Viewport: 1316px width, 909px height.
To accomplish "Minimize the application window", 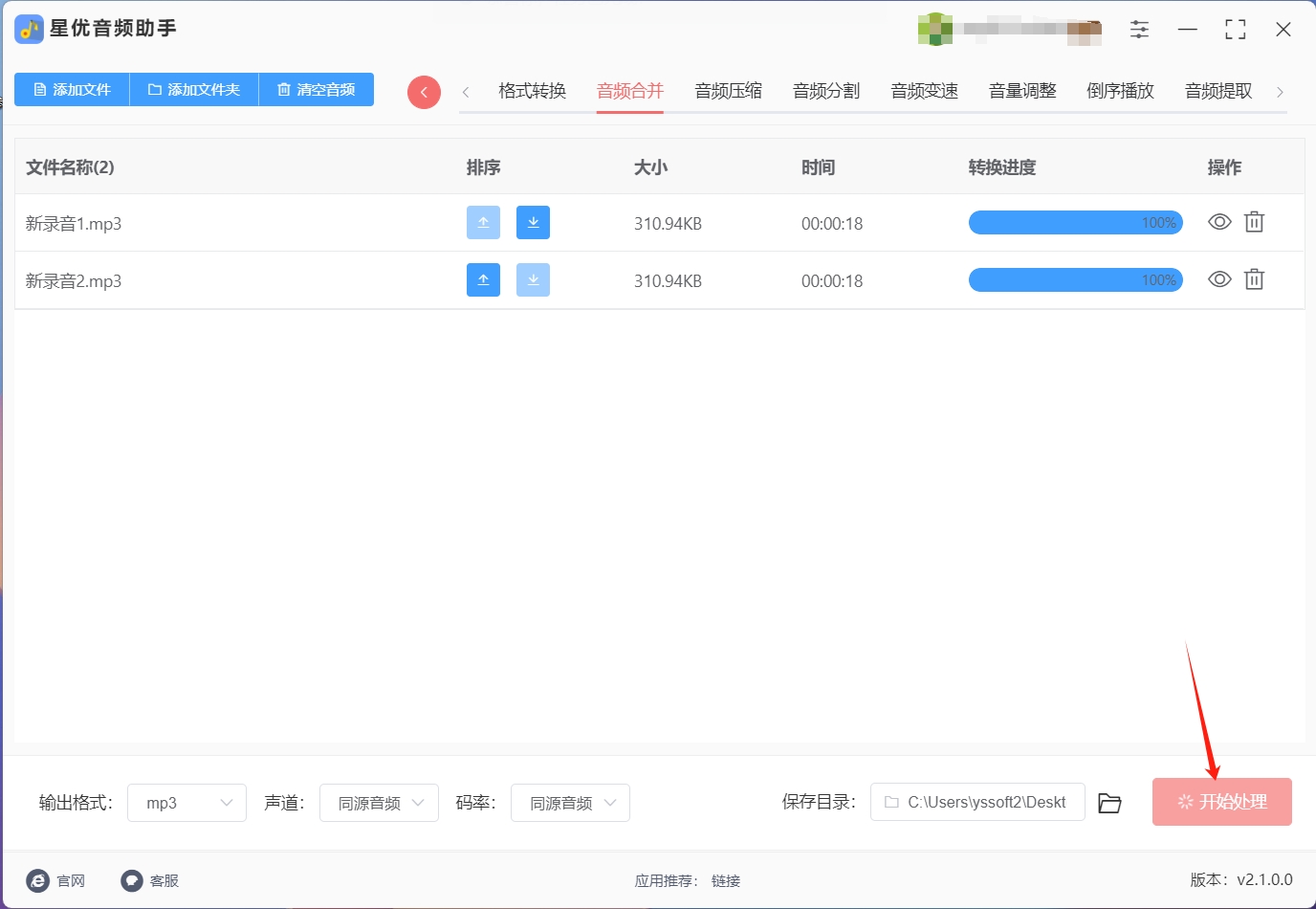I will (x=1188, y=30).
